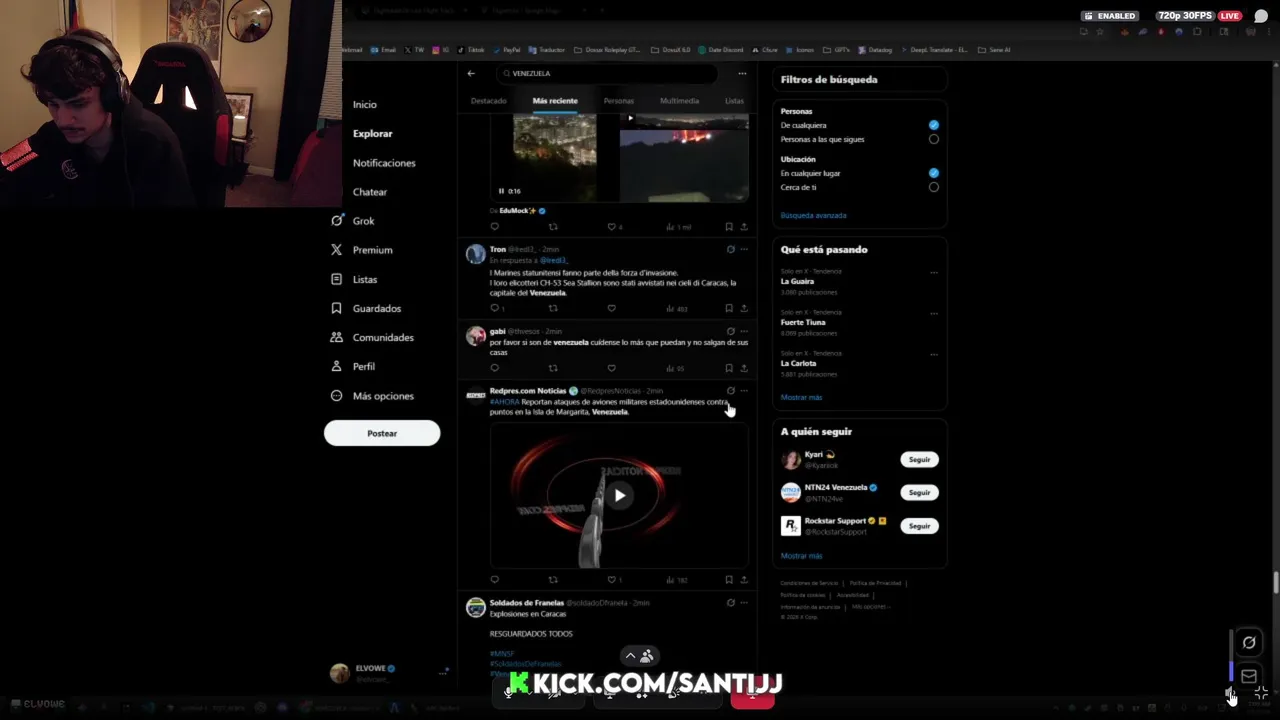Open more menu on the Tron tweet
Viewport: 1280px width, 720px height.
(x=743, y=249)
